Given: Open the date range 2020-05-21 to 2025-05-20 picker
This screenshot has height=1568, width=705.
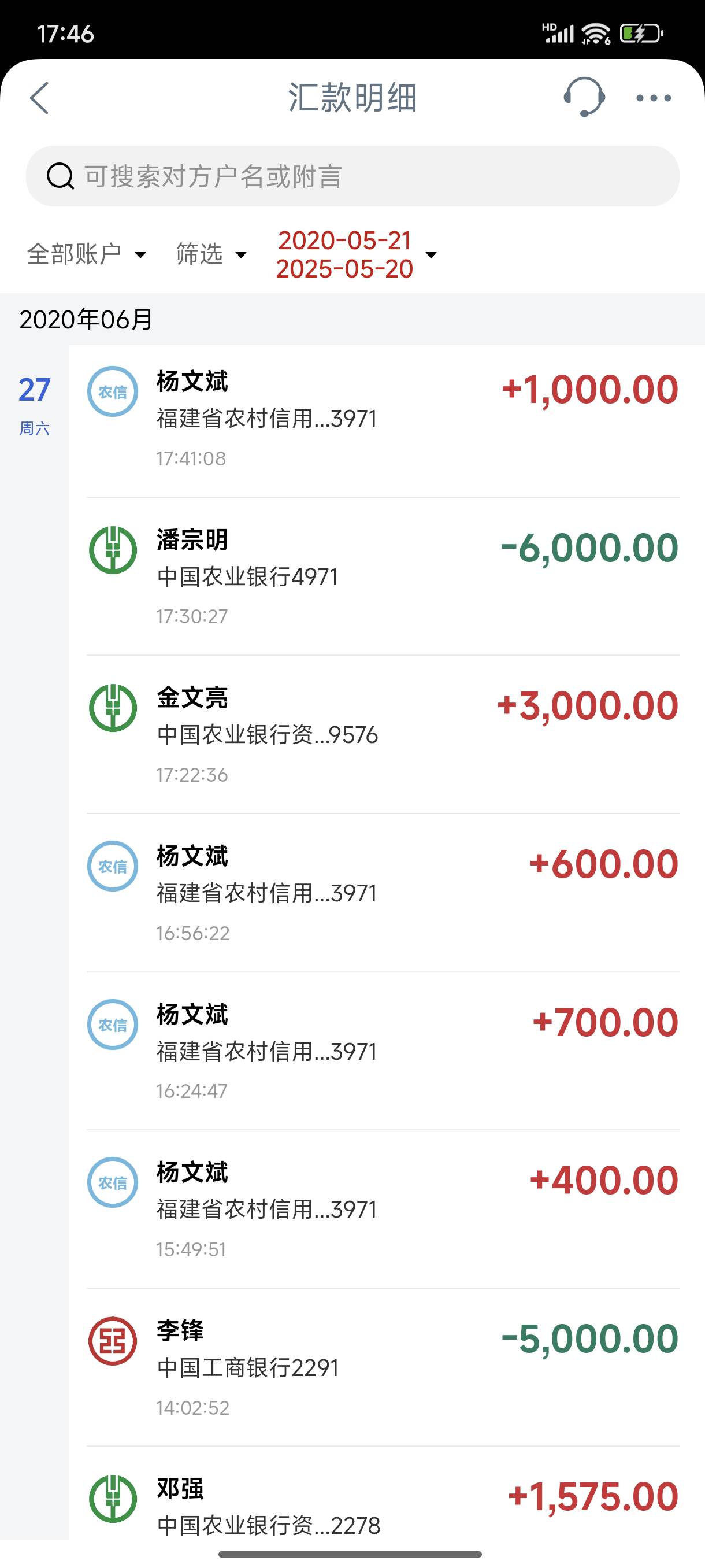Looking at the screenshot, I should (357, 254).
